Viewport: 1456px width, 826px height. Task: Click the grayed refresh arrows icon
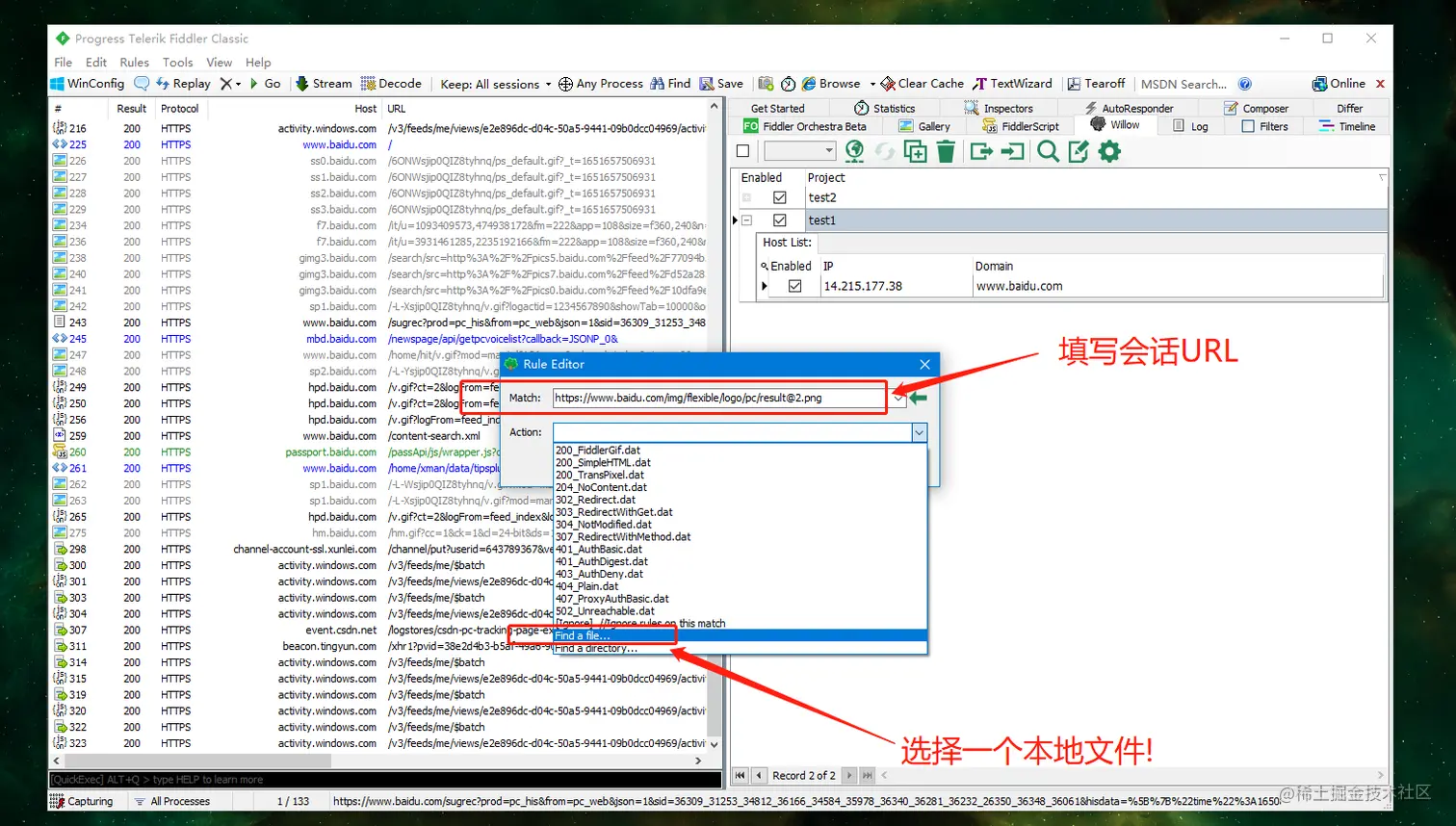(884, 151)
